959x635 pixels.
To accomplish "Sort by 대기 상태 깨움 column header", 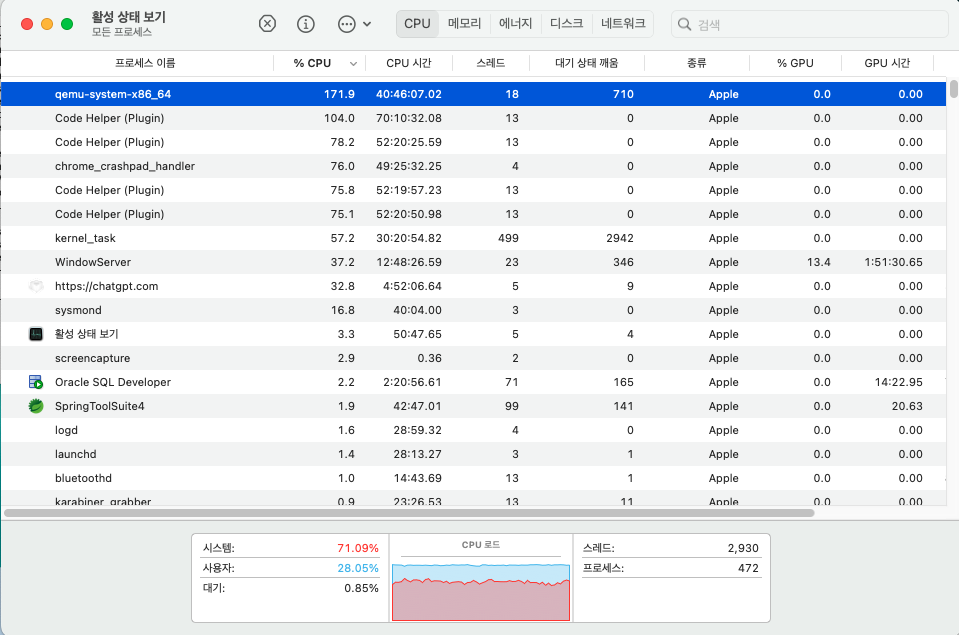I will point(587,63).
